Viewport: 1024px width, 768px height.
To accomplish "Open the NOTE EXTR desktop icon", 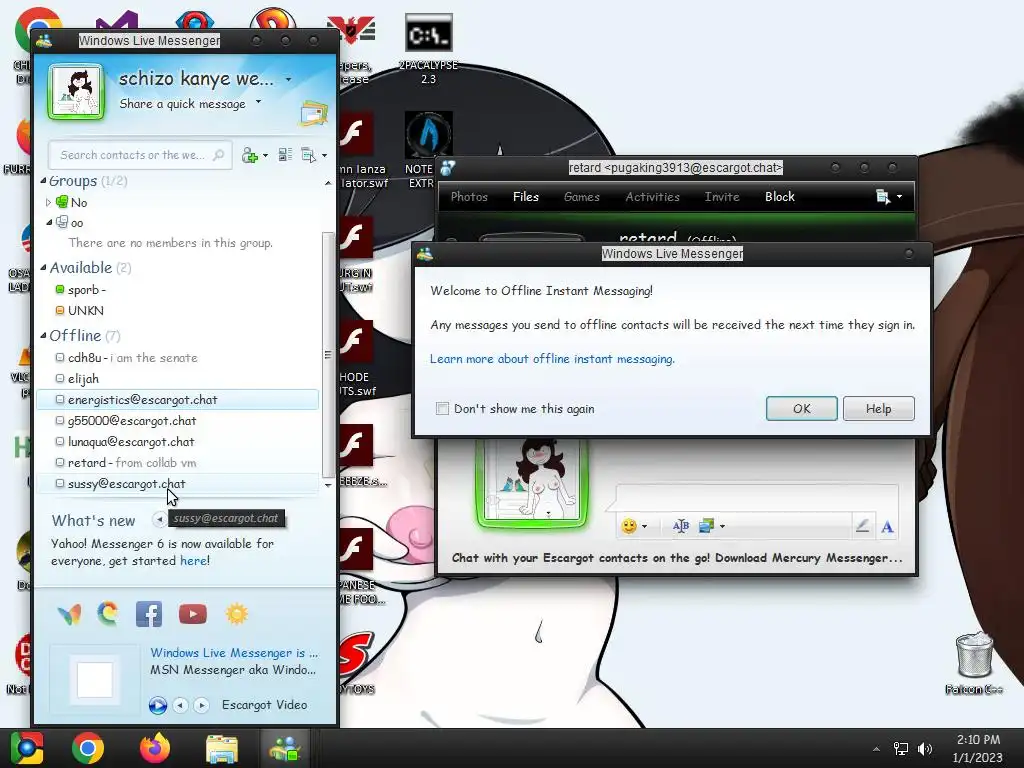I will [428, 150].
